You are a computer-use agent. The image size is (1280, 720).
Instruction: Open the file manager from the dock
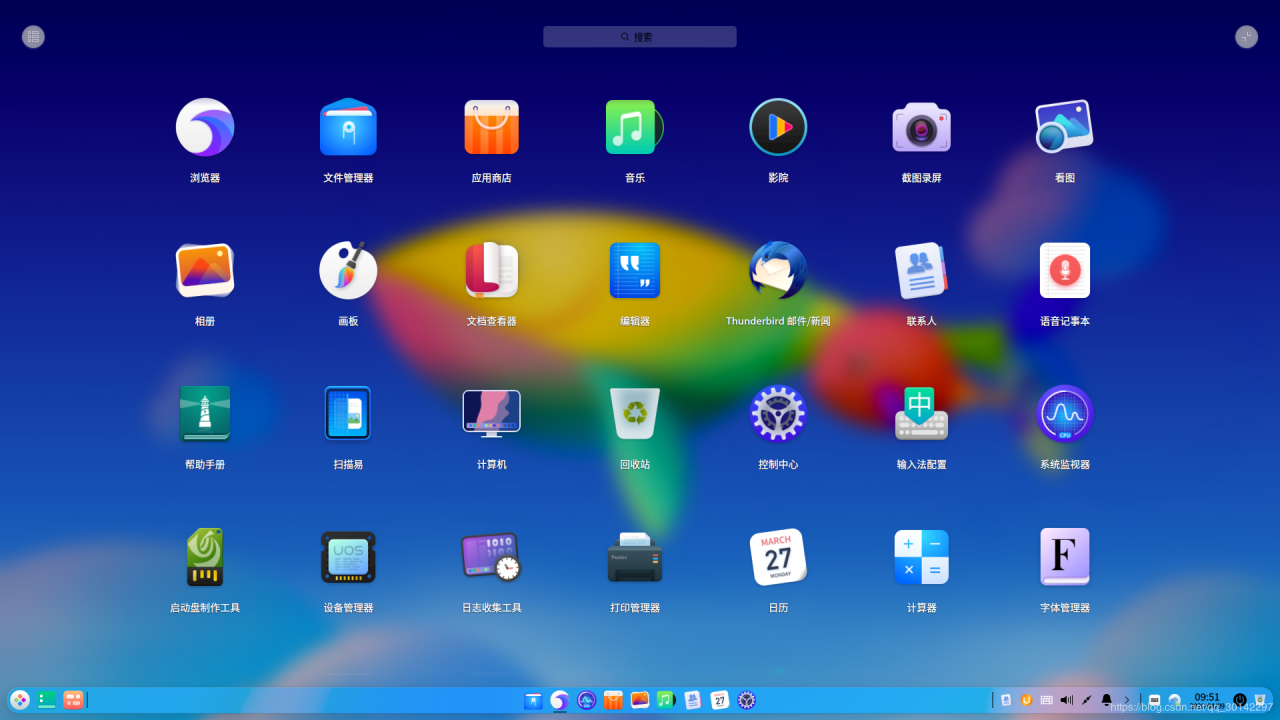click(533, 700)
